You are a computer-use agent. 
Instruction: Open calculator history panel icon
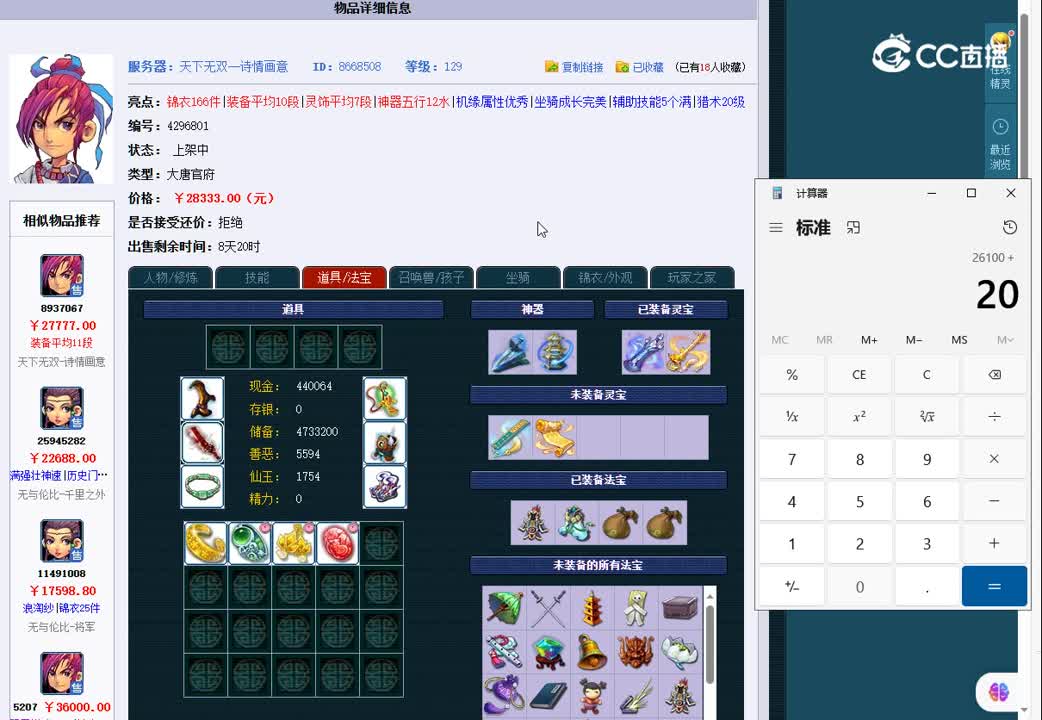coord(1009,228)
